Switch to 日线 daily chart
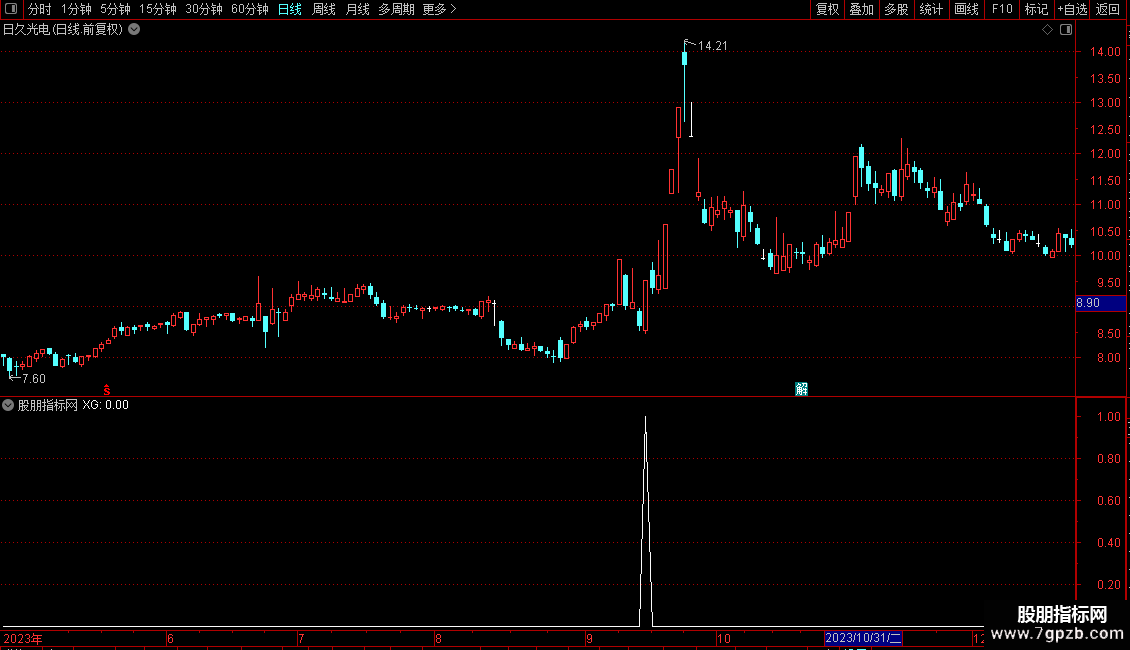This screenshot has height=650, width=1130. click(x=290, y=9)
